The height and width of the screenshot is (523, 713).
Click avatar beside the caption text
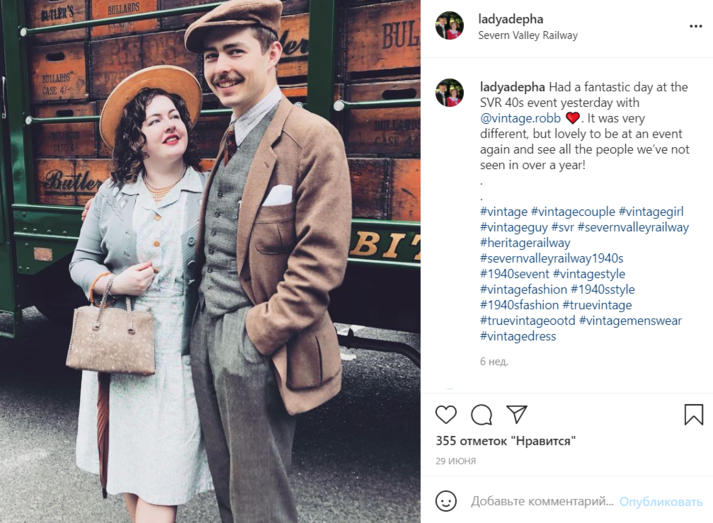(x=449, y=92)
